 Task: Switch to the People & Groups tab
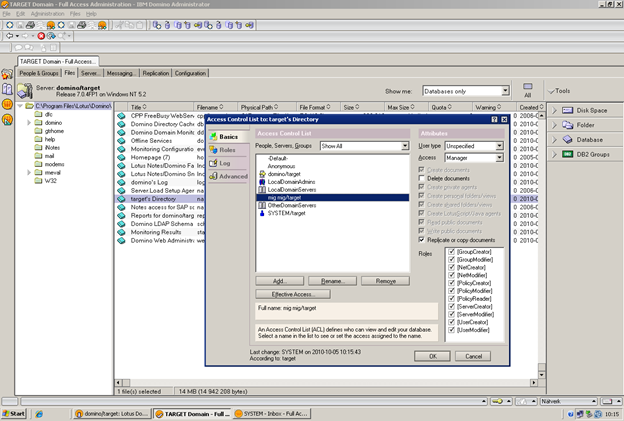39,73
